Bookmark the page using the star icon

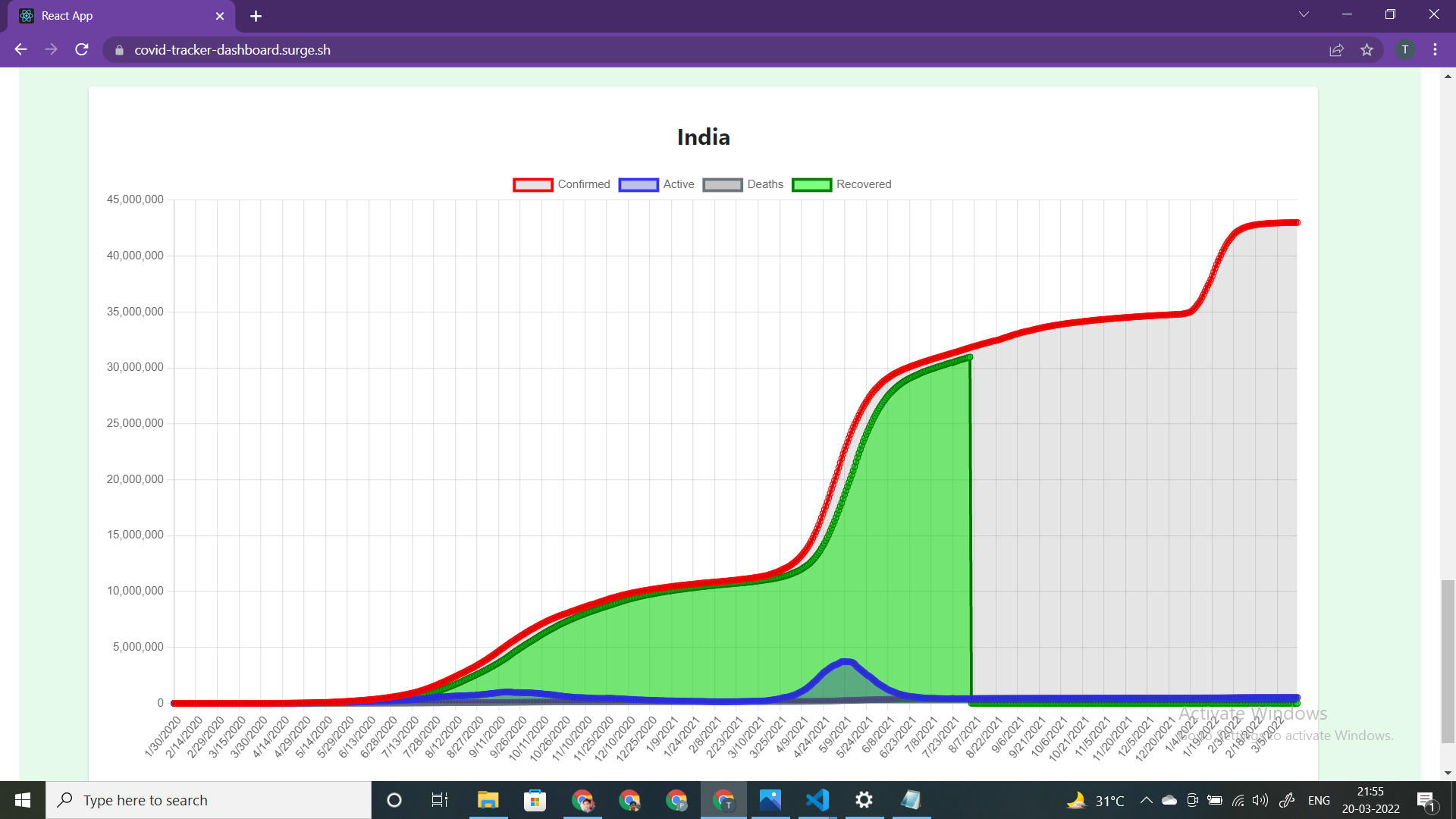pos(1367,50)
